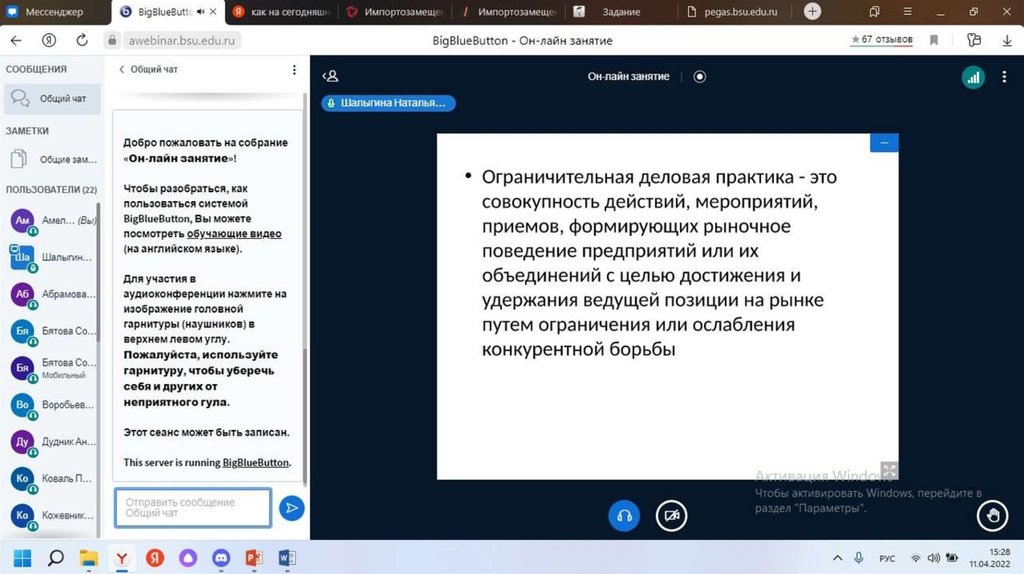This screenshot has width=1024, height=574.
Task: Click the awebinar.bsu.edu.ru address field
Action: pyautogui.click(x=181, y=40)
